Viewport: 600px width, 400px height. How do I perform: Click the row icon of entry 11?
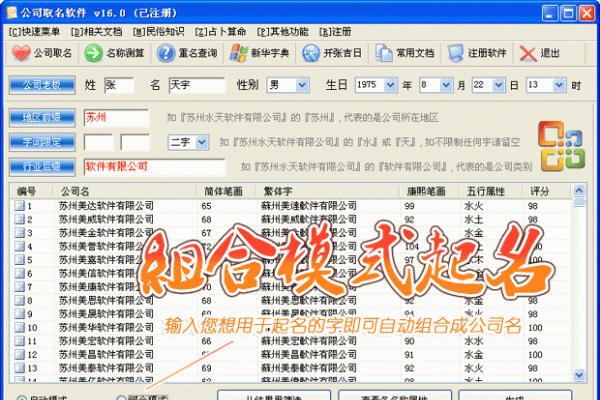click(19, 341)
